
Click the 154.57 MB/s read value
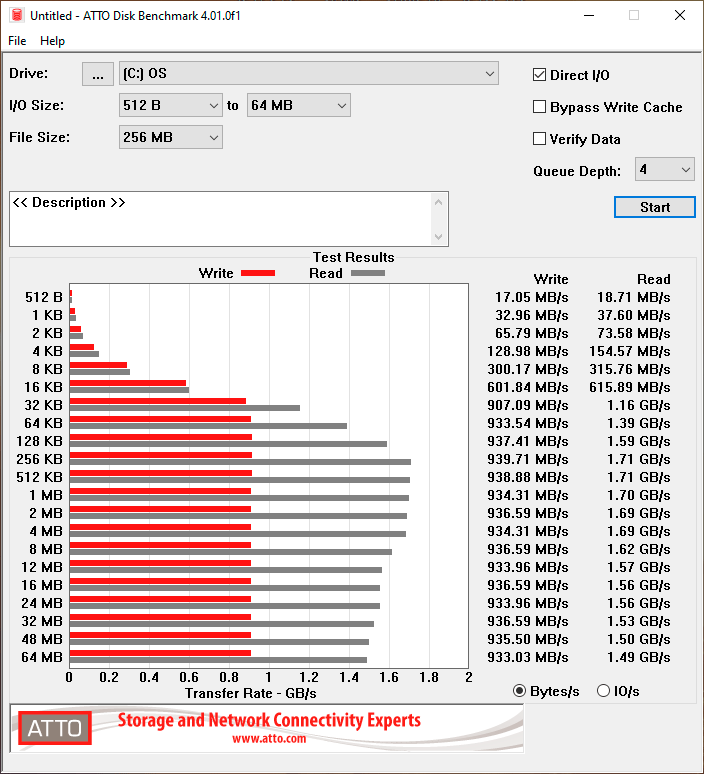629,351
